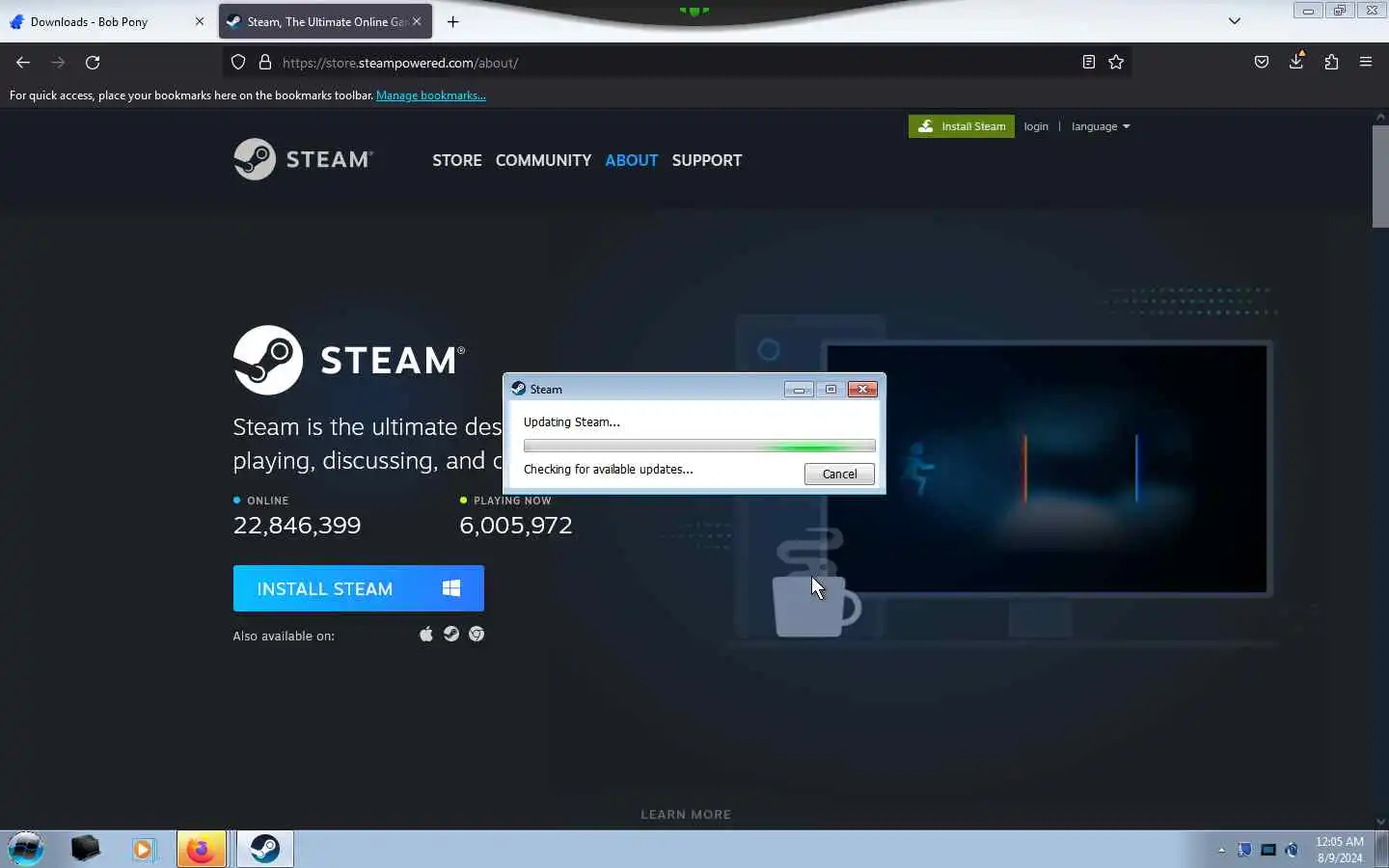Click the ONLINE count 22,846,399
1389x868 pixels.
click(297, 526)
